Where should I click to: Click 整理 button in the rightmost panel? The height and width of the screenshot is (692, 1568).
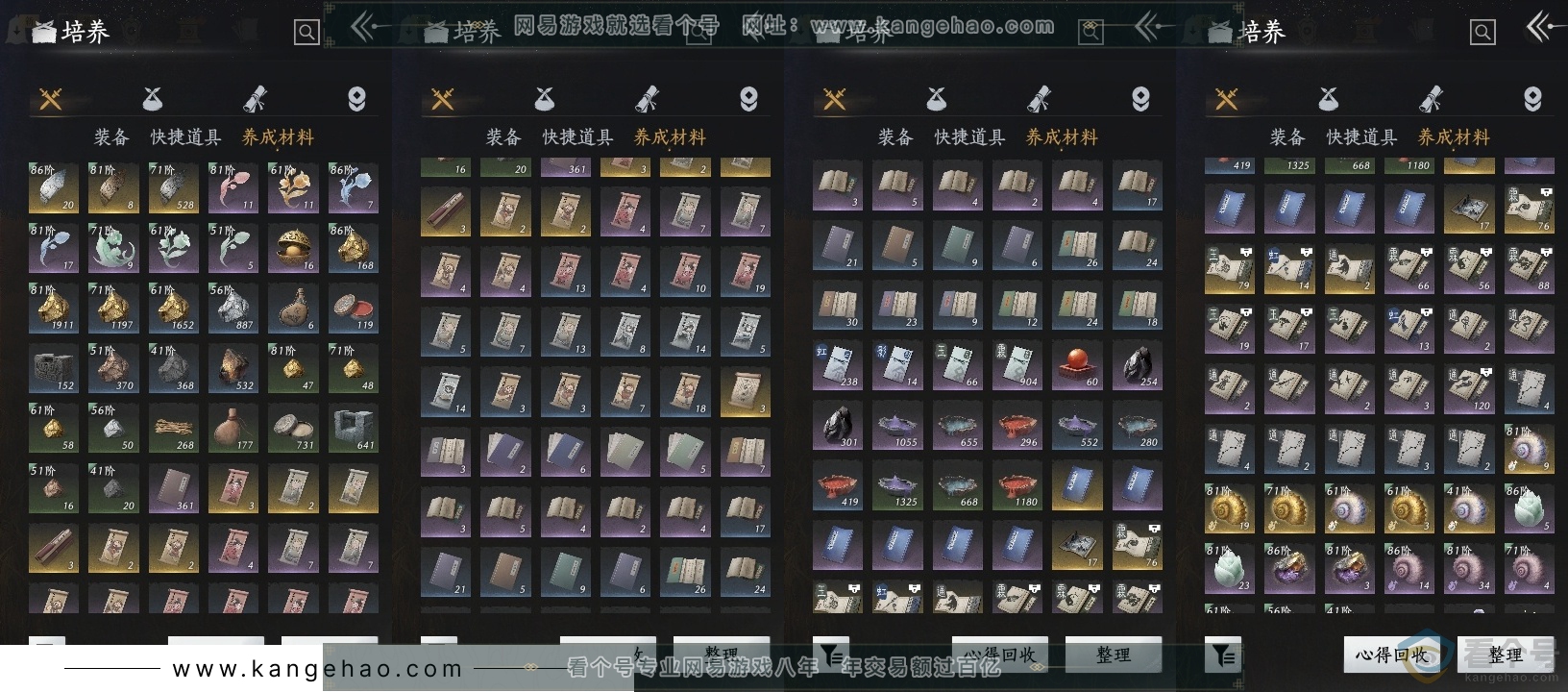[1506, 655]
